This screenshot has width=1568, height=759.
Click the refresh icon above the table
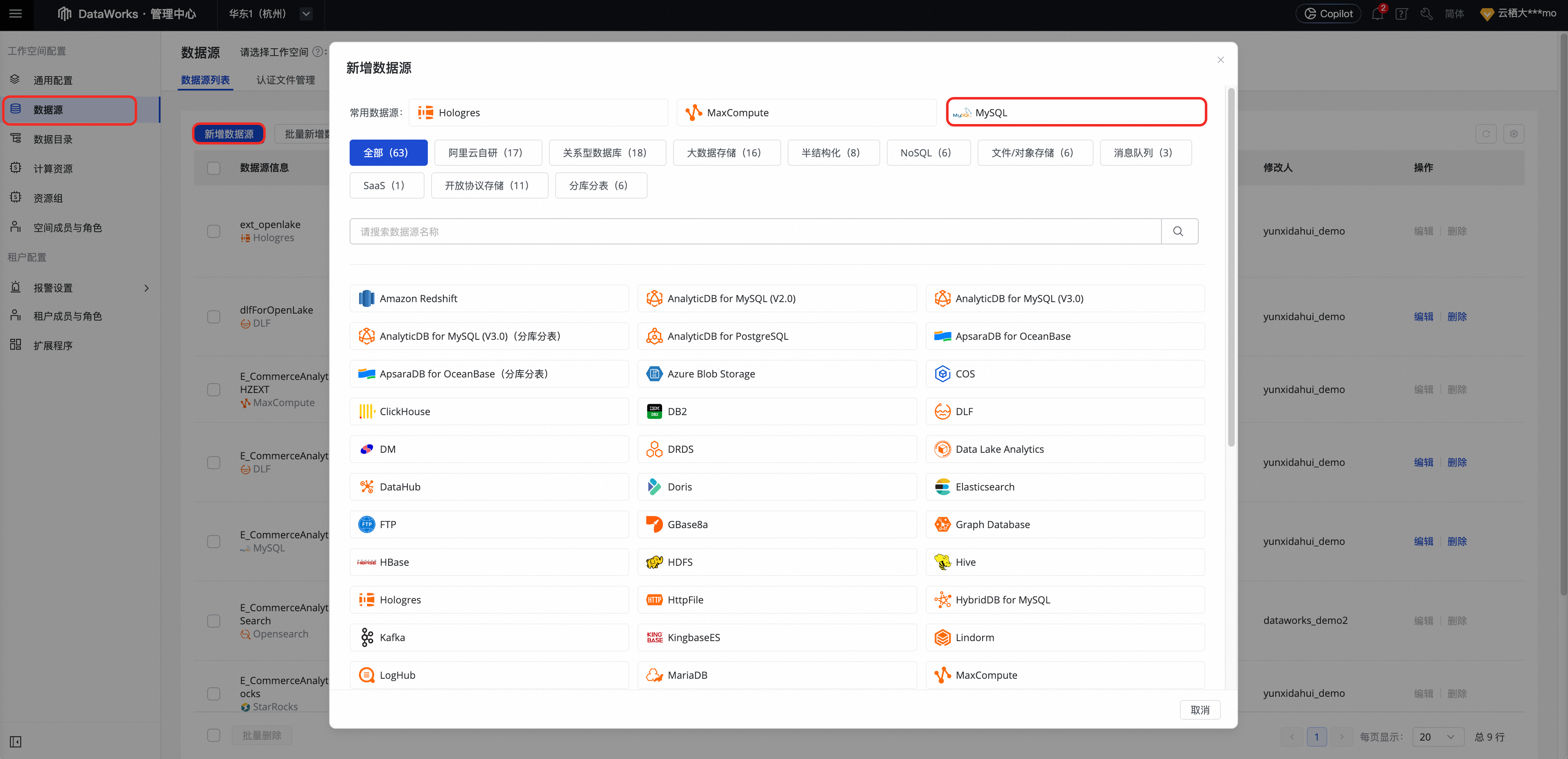click(1486, 134)
